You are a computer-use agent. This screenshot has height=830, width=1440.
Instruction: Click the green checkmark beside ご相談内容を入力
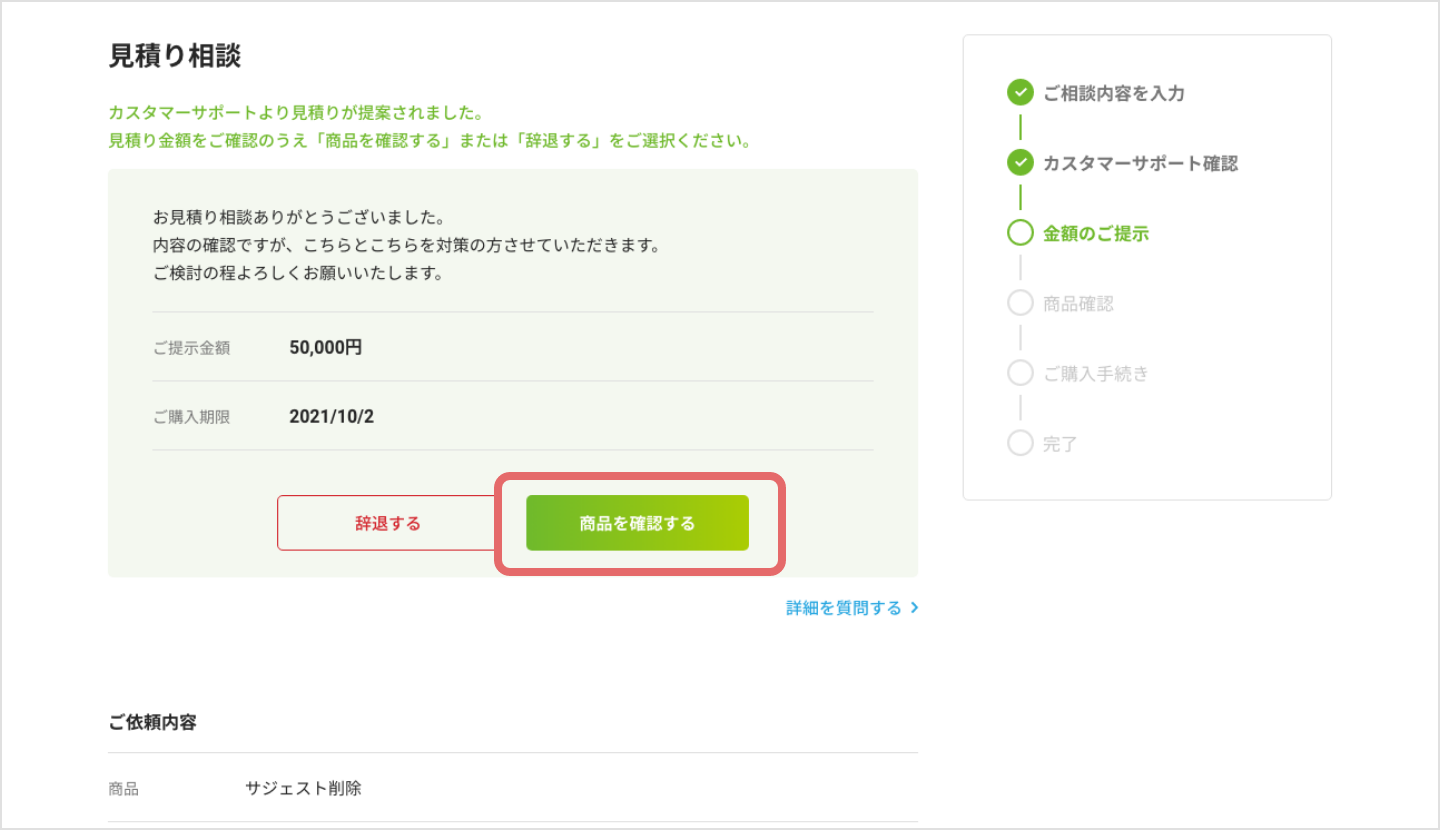(1020, 93)
